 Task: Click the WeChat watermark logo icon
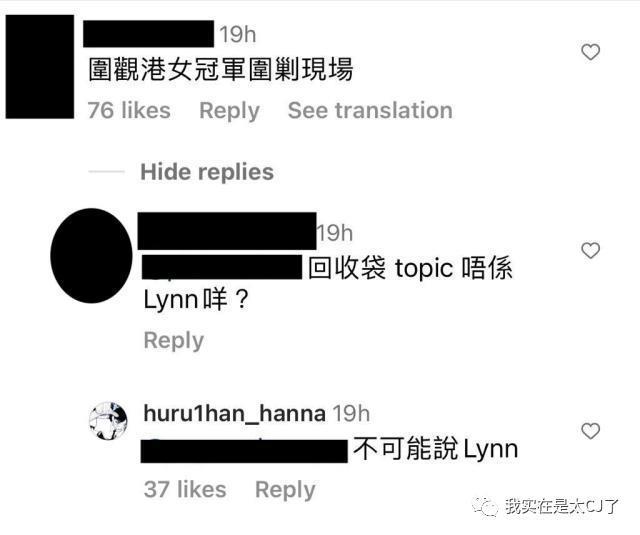tap(485, 507)
